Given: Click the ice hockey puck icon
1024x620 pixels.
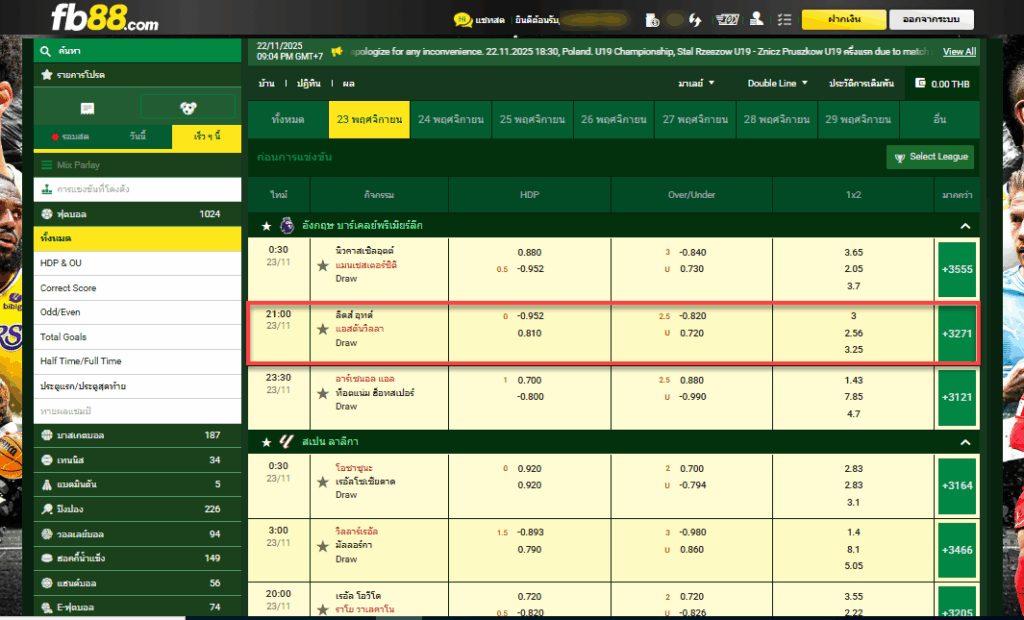Looking at the screenshot, I should tap(46, 558).
